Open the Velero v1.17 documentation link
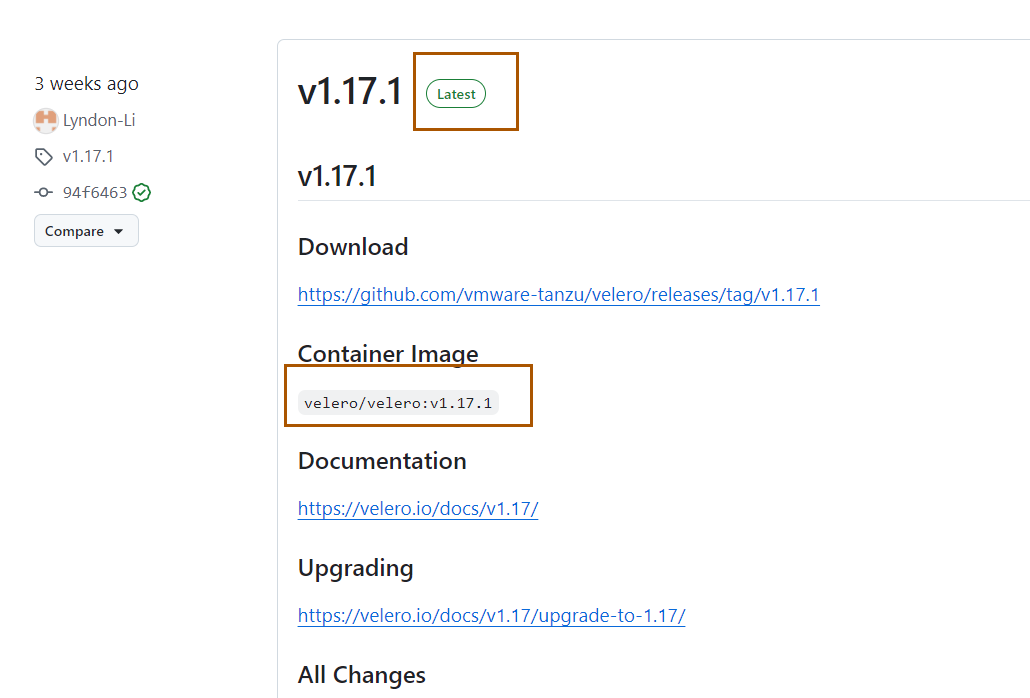 (x=417, y=508)
